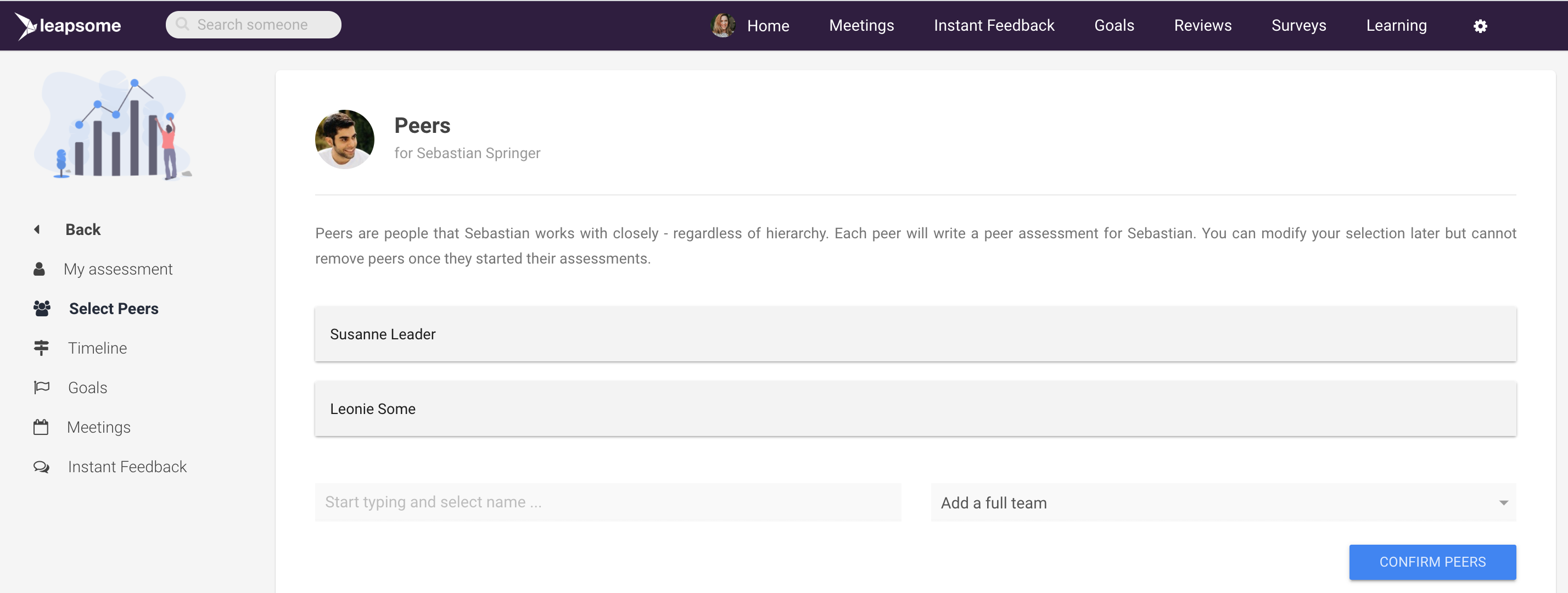The width and height of the screenshot is (1568, 593).
Task: Click the Instant Feedback chat bubbles icon
Action: [x=41, y=467]
